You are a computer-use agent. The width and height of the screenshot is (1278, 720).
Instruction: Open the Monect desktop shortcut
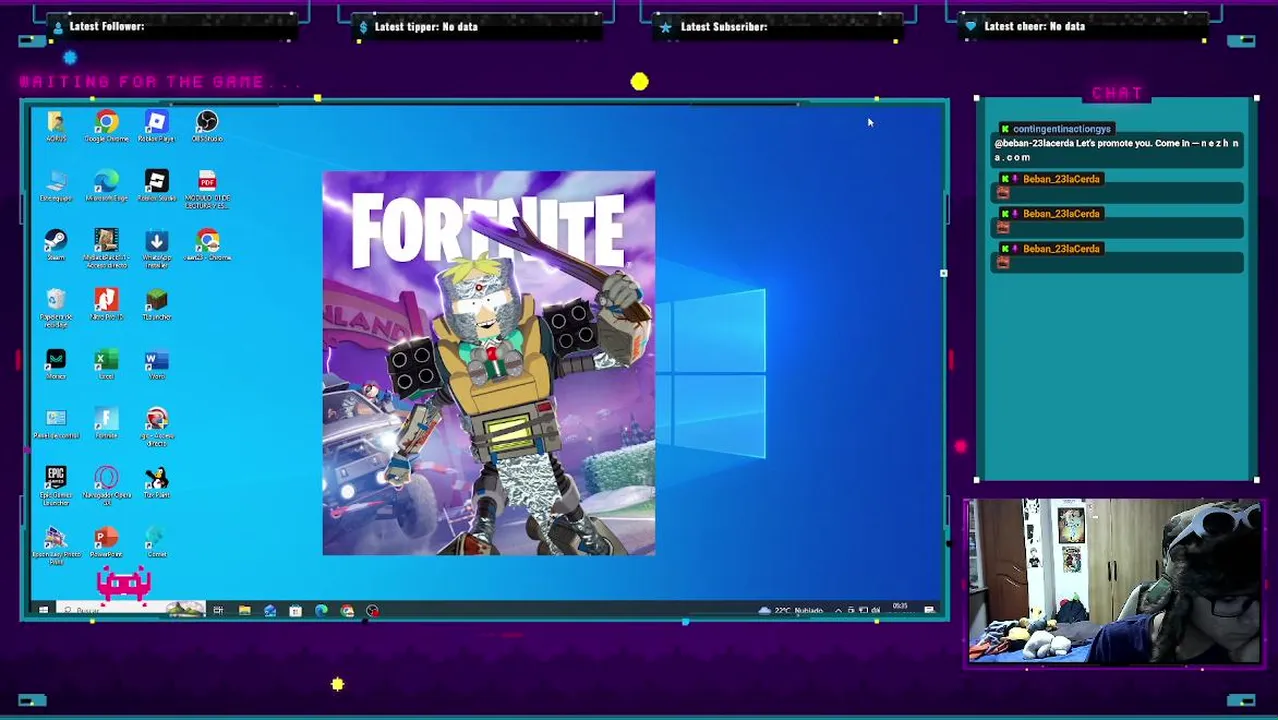click(x=56, y=364)
